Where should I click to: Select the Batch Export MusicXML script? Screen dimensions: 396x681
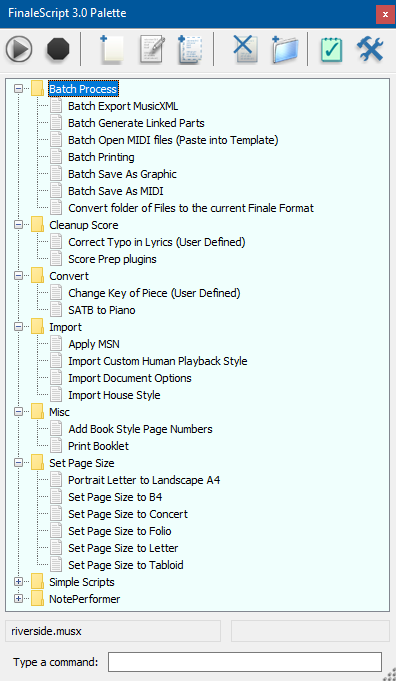tap(123, 106)
